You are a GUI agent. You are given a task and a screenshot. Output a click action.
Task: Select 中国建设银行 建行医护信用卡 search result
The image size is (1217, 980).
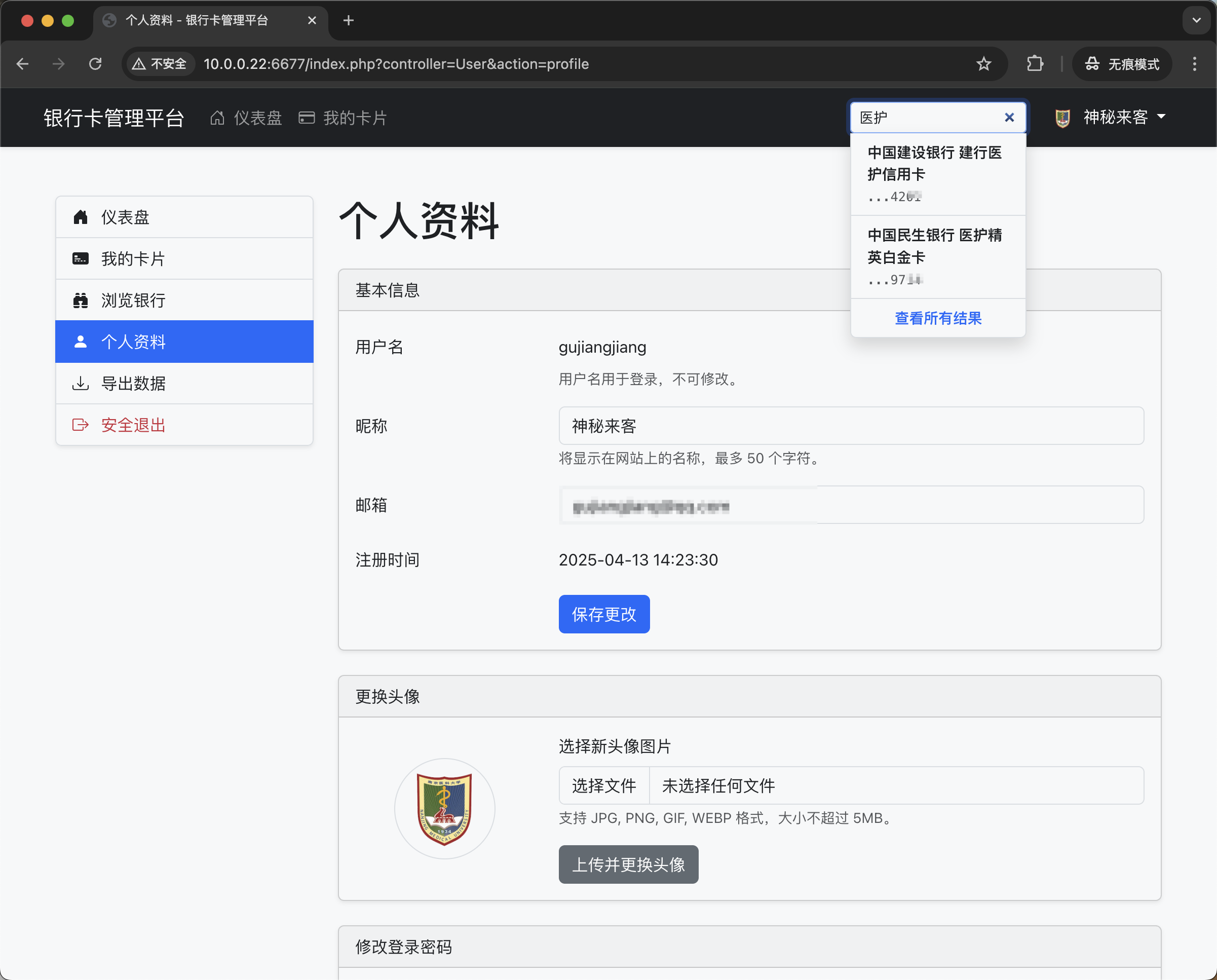[938, 174]
